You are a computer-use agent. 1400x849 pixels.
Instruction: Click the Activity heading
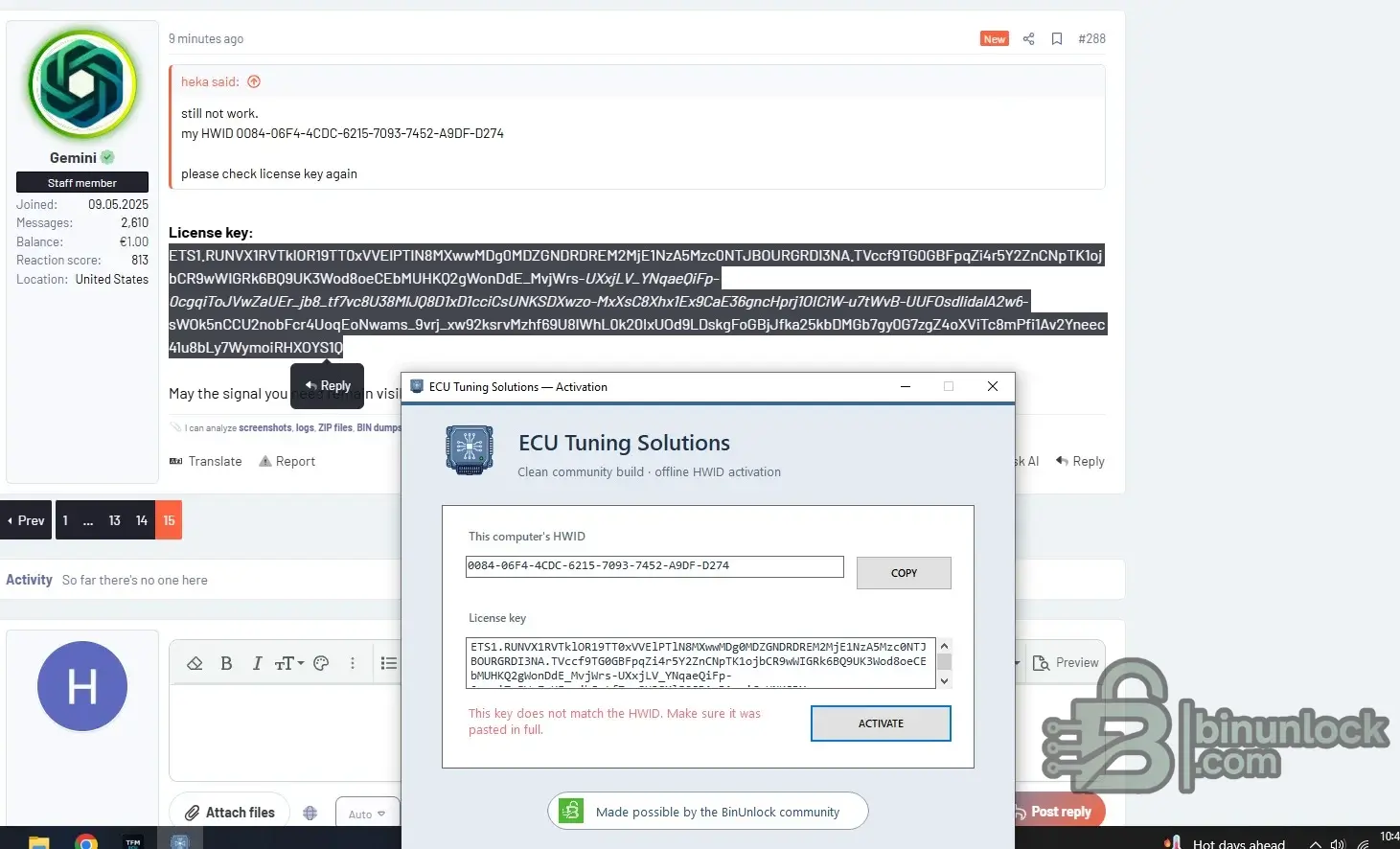click(29, 580)
